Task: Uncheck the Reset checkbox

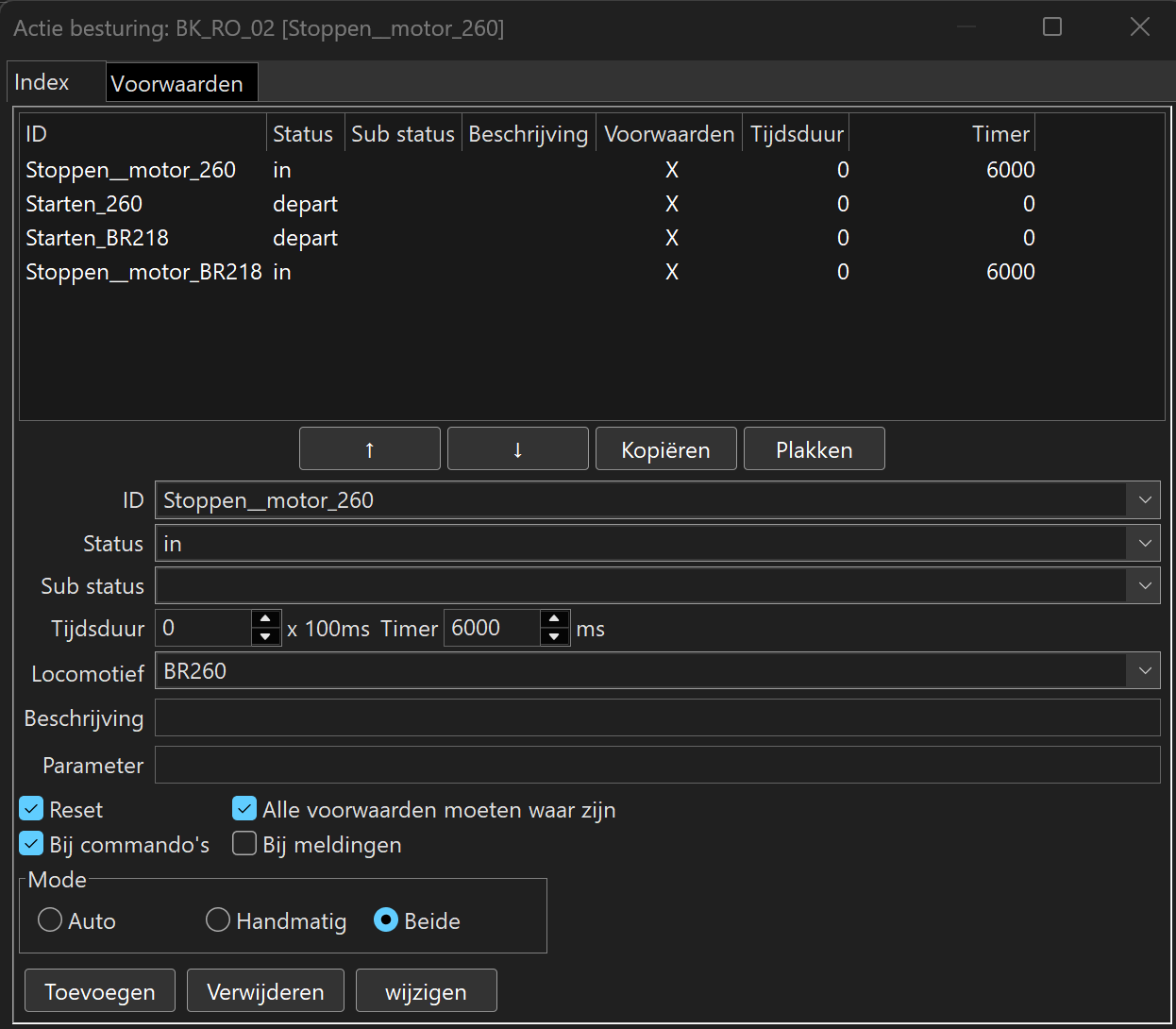Action: click(32, 809)
